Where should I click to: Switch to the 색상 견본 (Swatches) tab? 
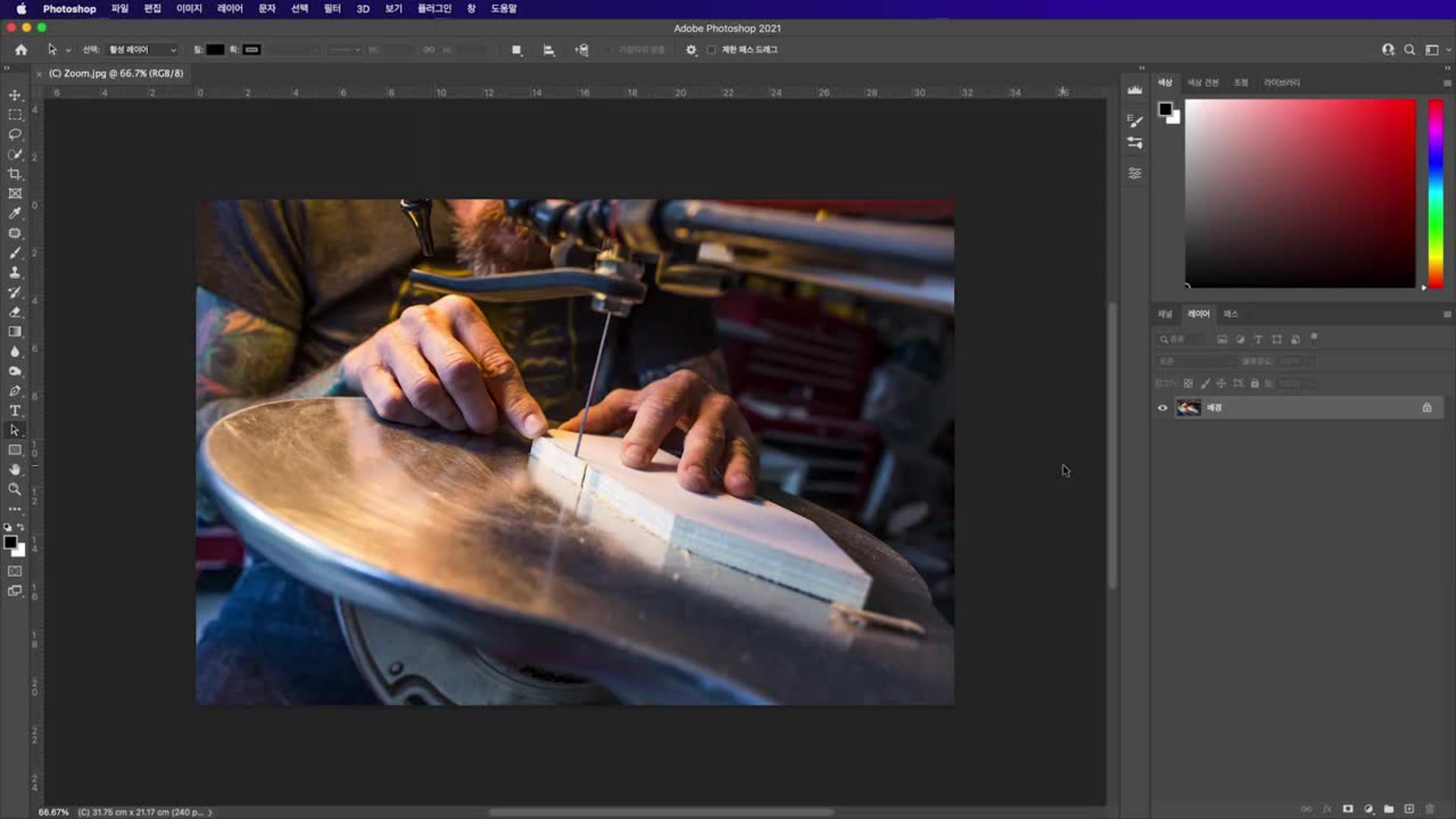(x=1203, y=83)
